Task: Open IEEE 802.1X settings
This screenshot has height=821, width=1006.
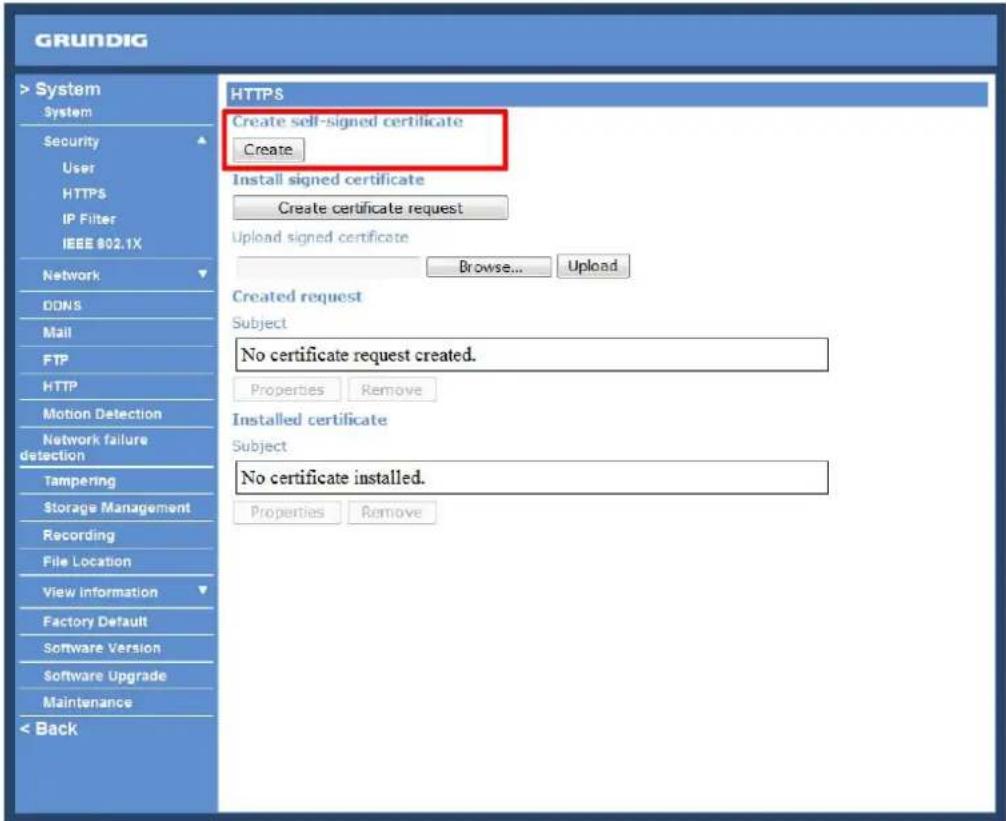Action: pyautogui.click(x=102, y=244)
